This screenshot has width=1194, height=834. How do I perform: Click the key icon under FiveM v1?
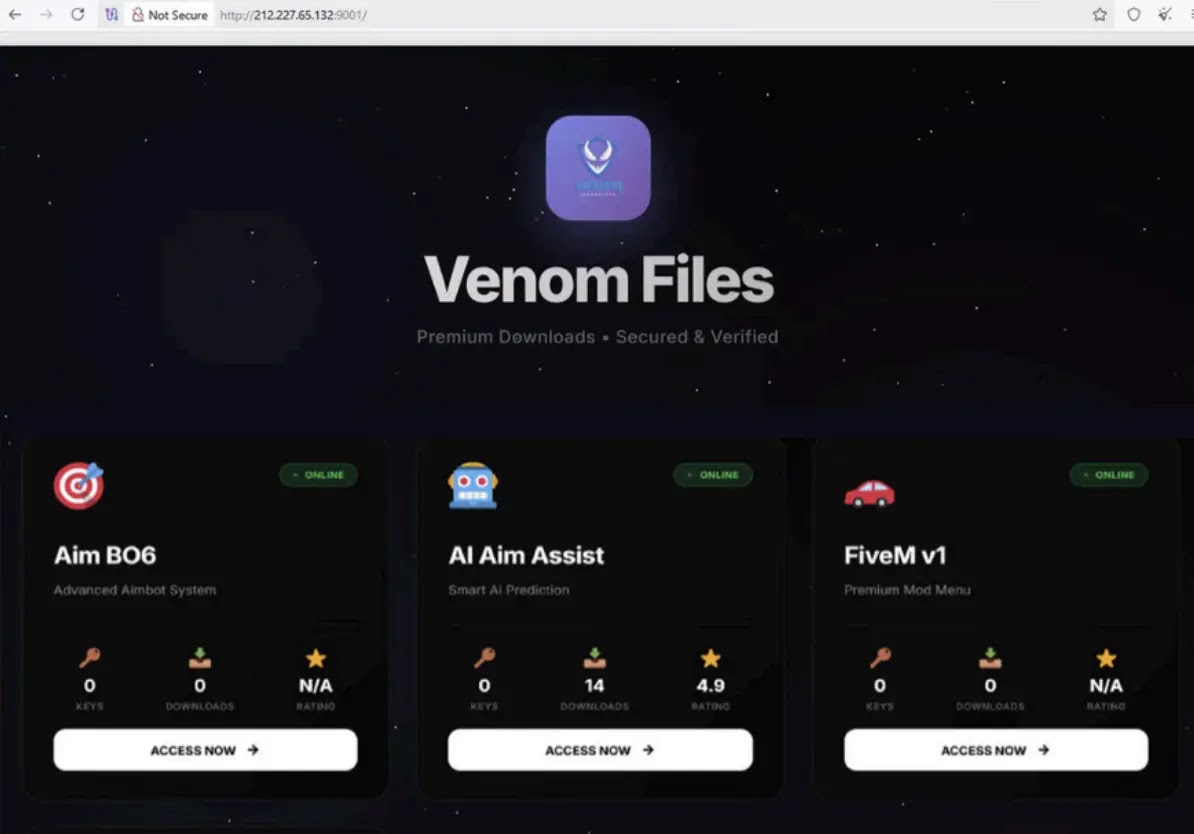[x=879, y=658]
